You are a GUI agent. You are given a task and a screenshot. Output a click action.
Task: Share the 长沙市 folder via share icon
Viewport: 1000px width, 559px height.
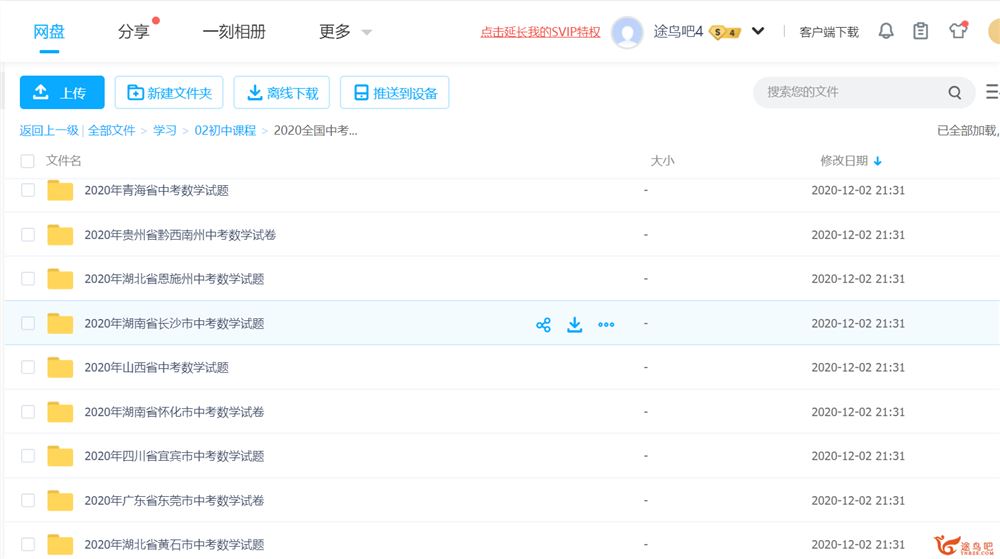[x=543, y=324]
